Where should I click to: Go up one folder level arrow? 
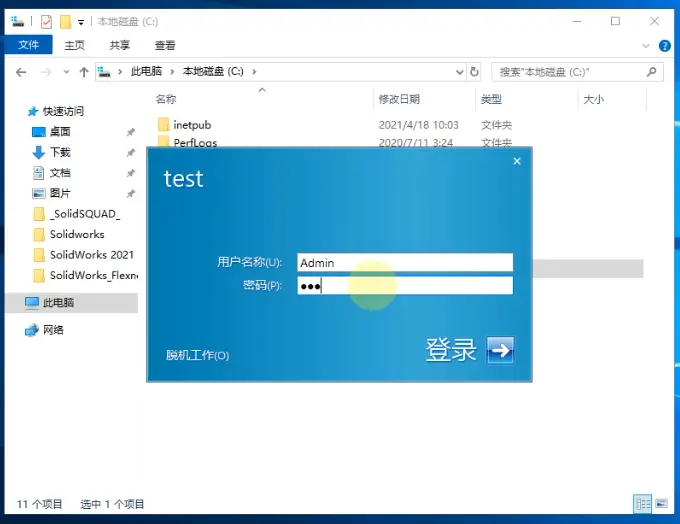tap(84, 72)
